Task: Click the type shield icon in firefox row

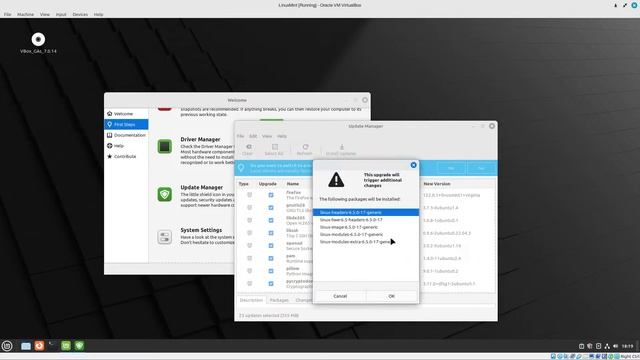Action: 249,195
